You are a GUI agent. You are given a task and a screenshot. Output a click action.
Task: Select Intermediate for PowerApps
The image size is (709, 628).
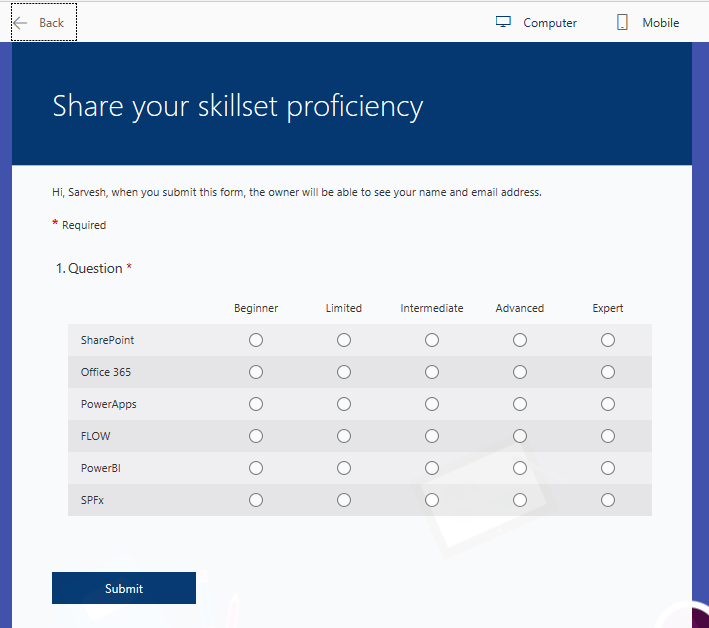point(432,404)
